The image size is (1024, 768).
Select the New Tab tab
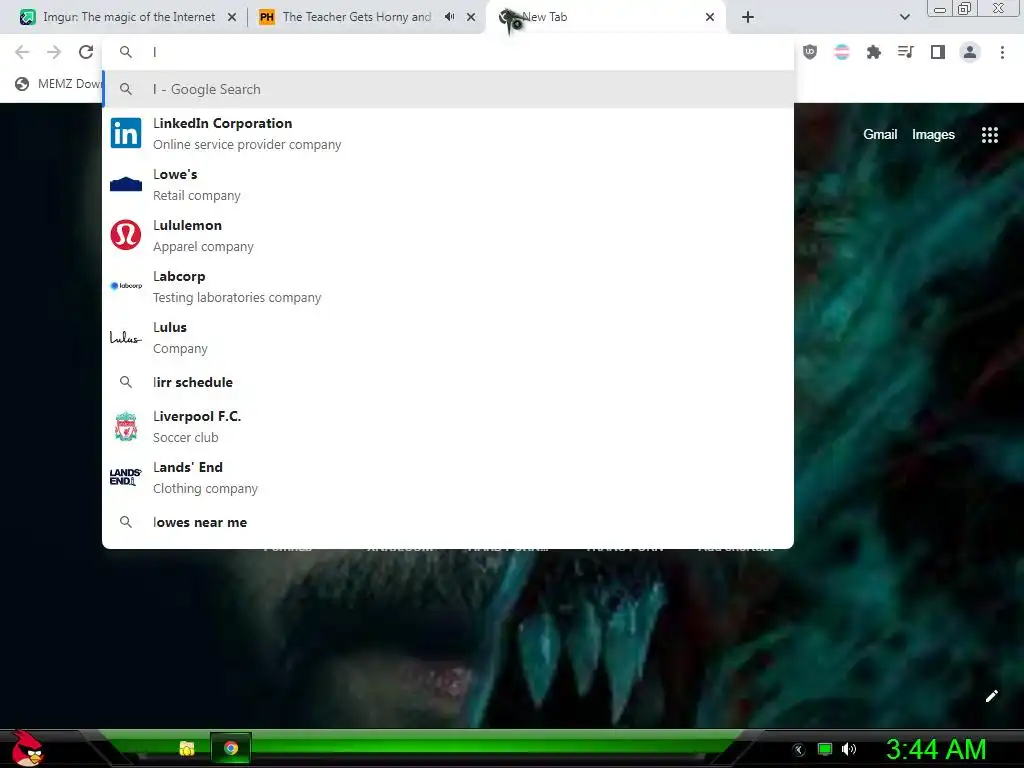(x=604, y=17)
